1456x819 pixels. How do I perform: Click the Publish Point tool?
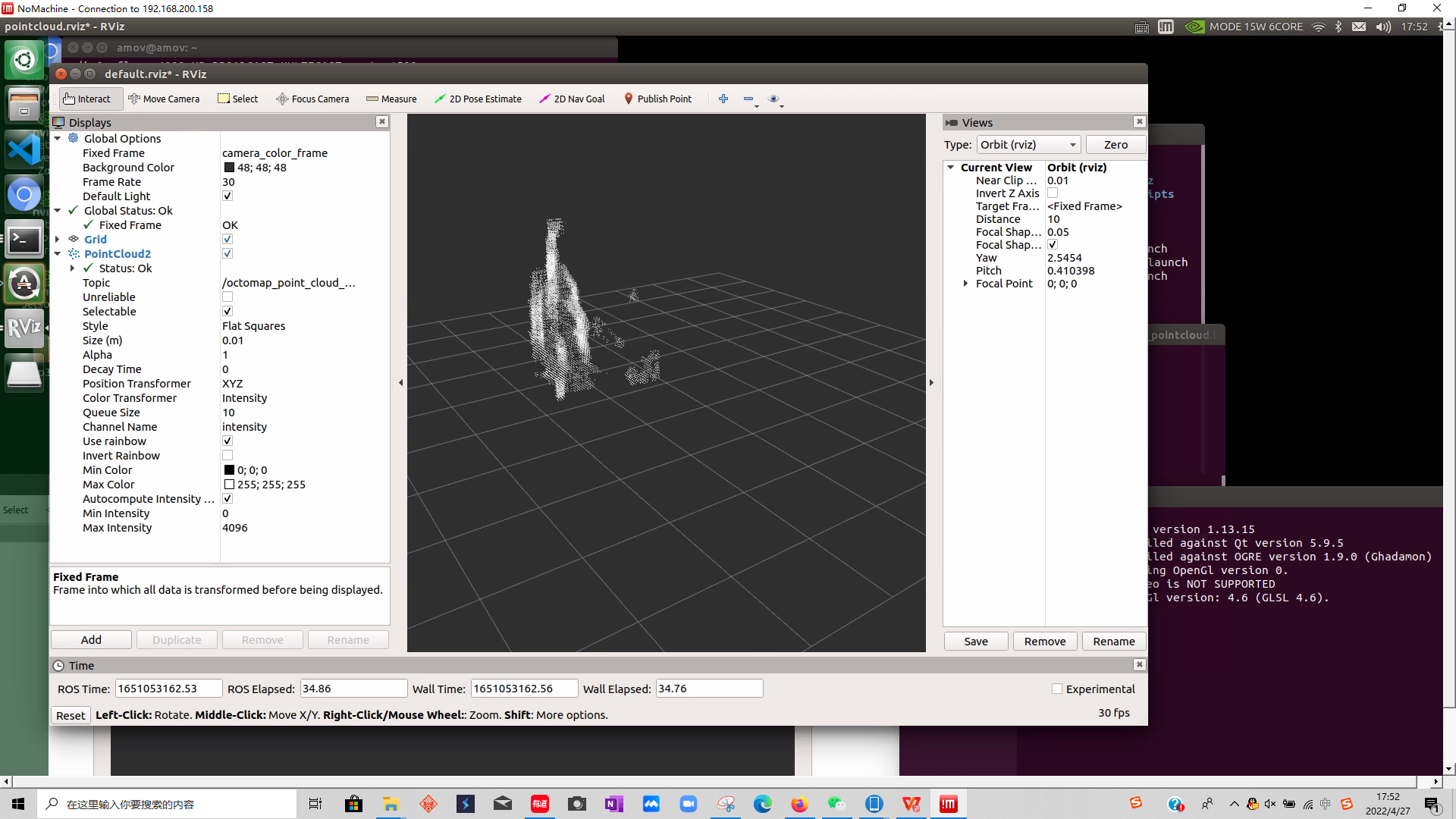point(657,99)
